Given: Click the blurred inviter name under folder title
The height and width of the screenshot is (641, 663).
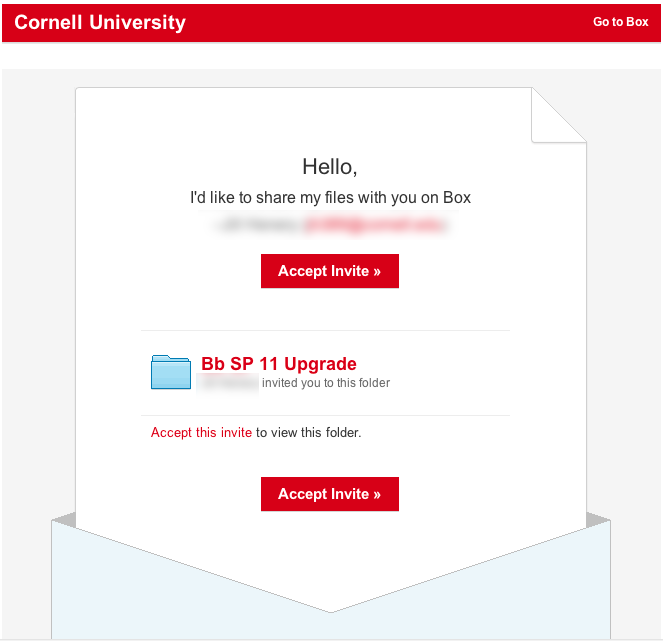Looking at the screenshot, I should [229, 383].
